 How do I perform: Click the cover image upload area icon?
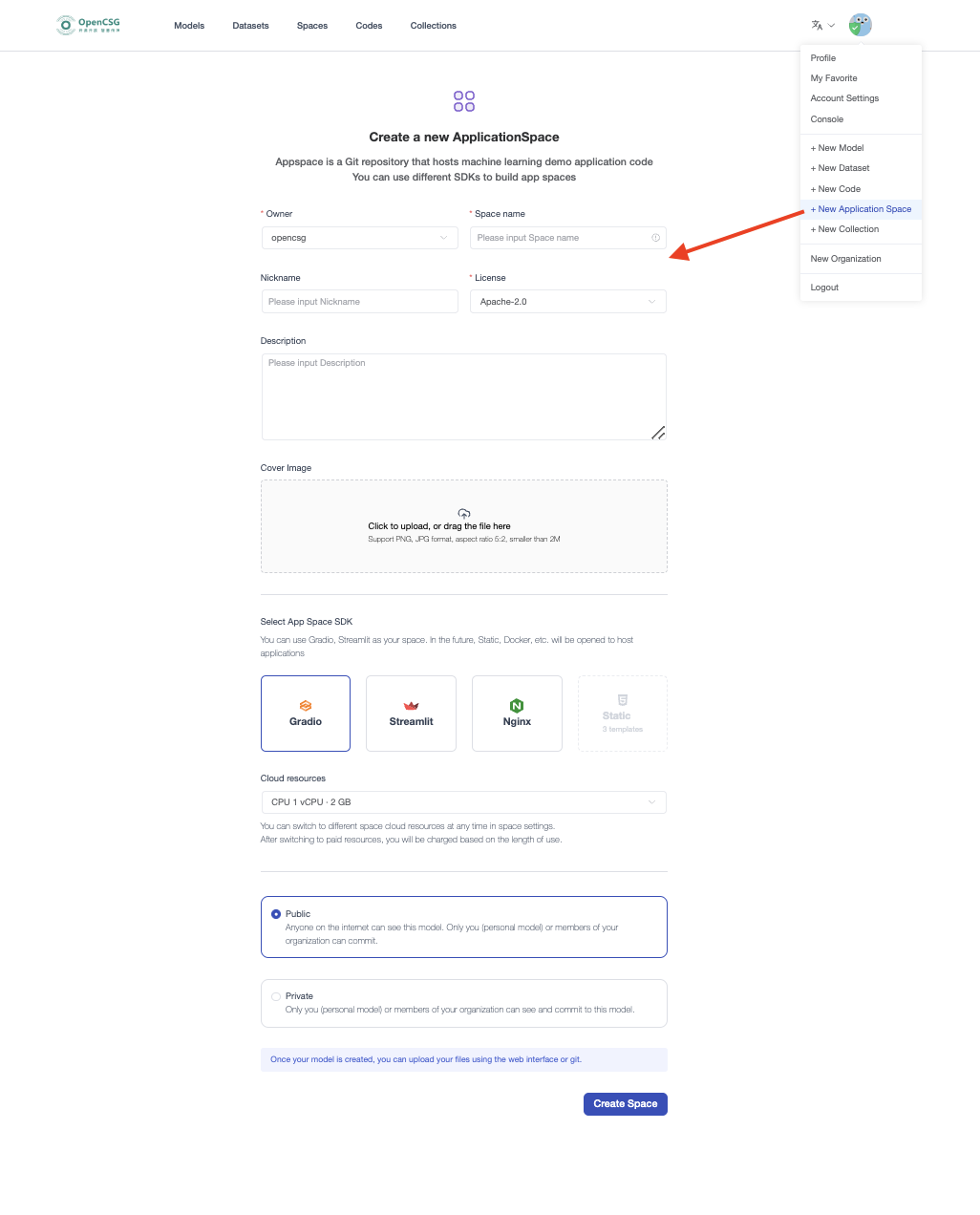coord(463,512)
